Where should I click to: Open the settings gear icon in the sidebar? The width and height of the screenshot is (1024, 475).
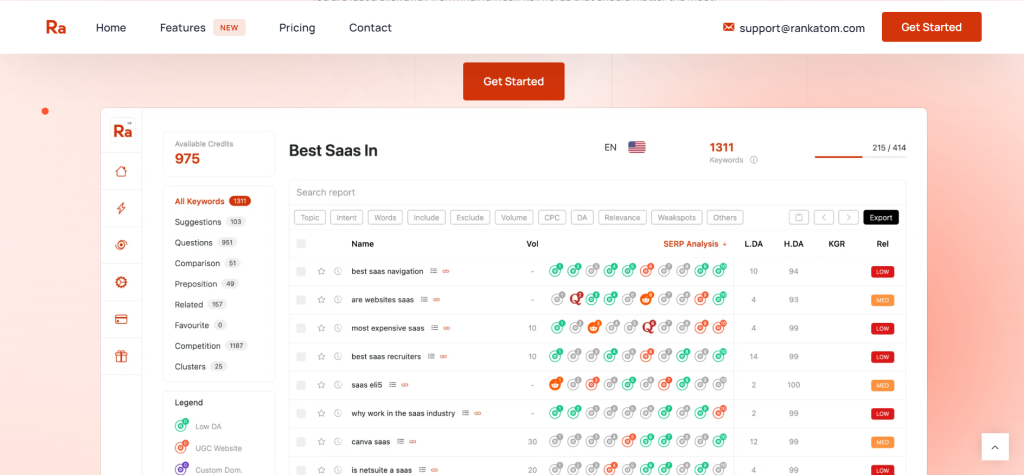point(121,282)
